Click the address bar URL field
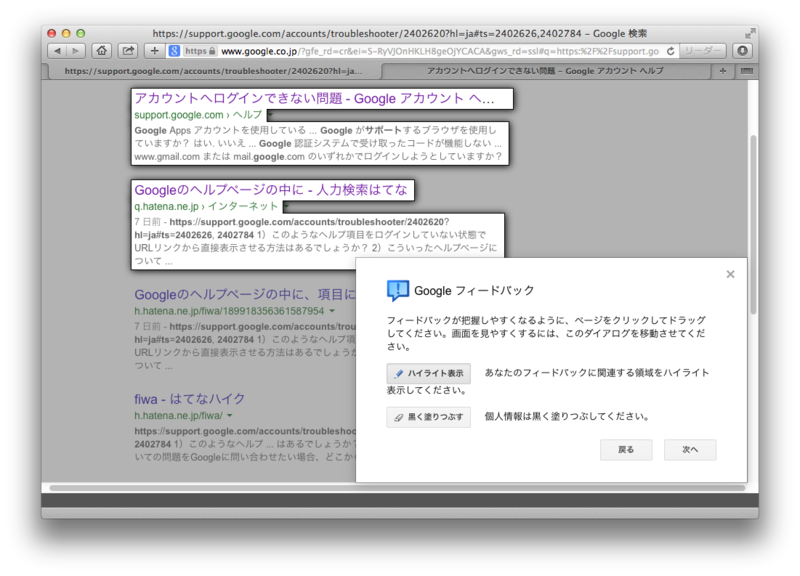Image resolution: width=800 pixels, height=576 pixels. [x=439, y=51]
